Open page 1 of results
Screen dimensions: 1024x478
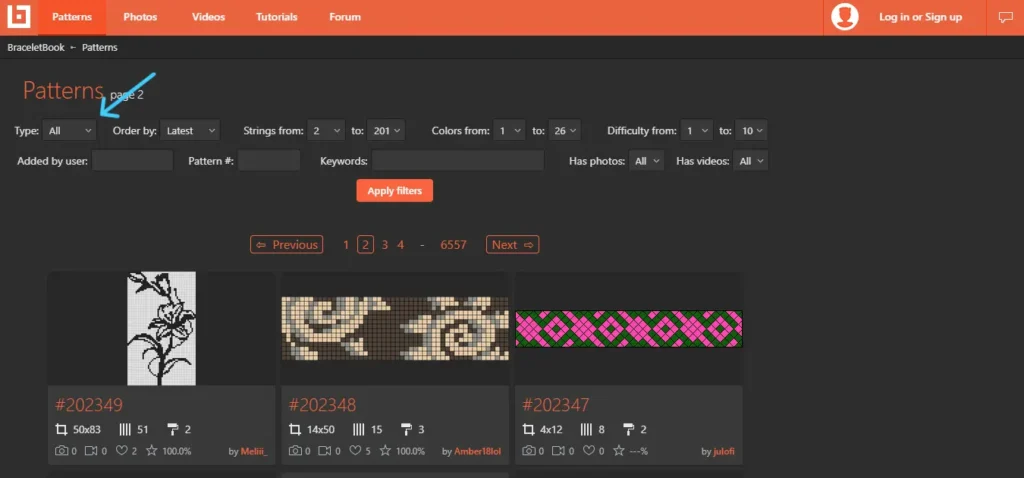click(346, 245)
